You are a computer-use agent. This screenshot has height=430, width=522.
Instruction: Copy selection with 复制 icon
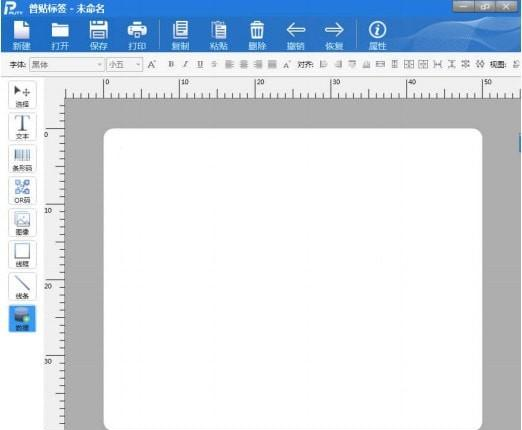(x=180, y=35)
